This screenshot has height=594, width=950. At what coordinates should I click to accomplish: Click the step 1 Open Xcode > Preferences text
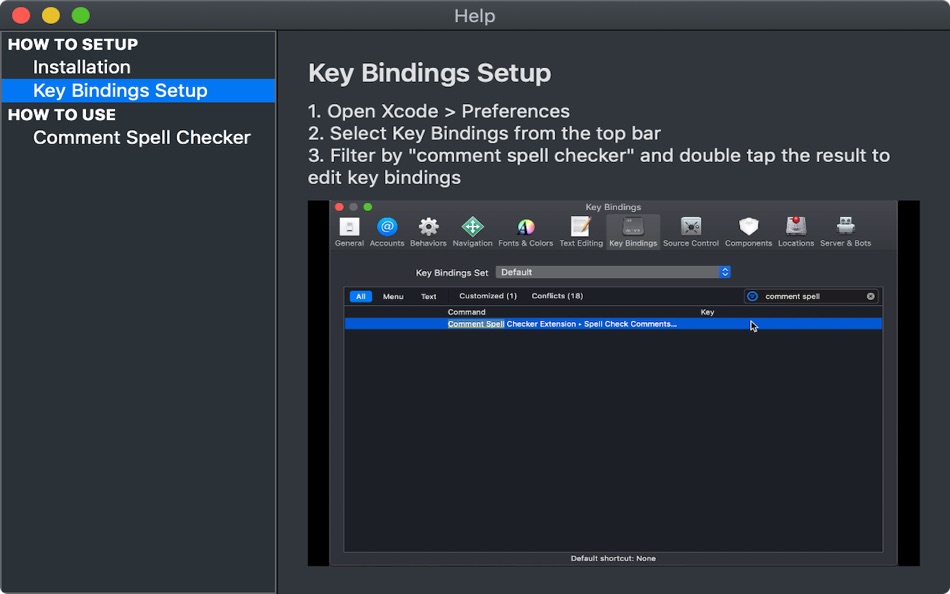[x=439, y=112]
